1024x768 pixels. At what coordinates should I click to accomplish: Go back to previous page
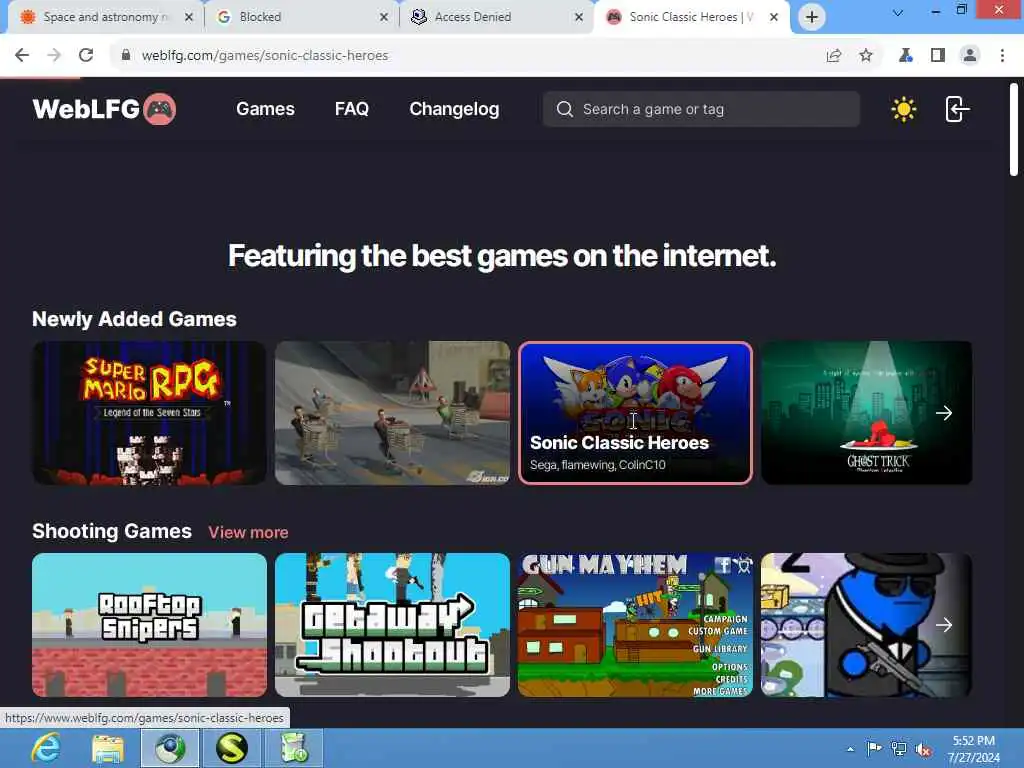point(22,56)
